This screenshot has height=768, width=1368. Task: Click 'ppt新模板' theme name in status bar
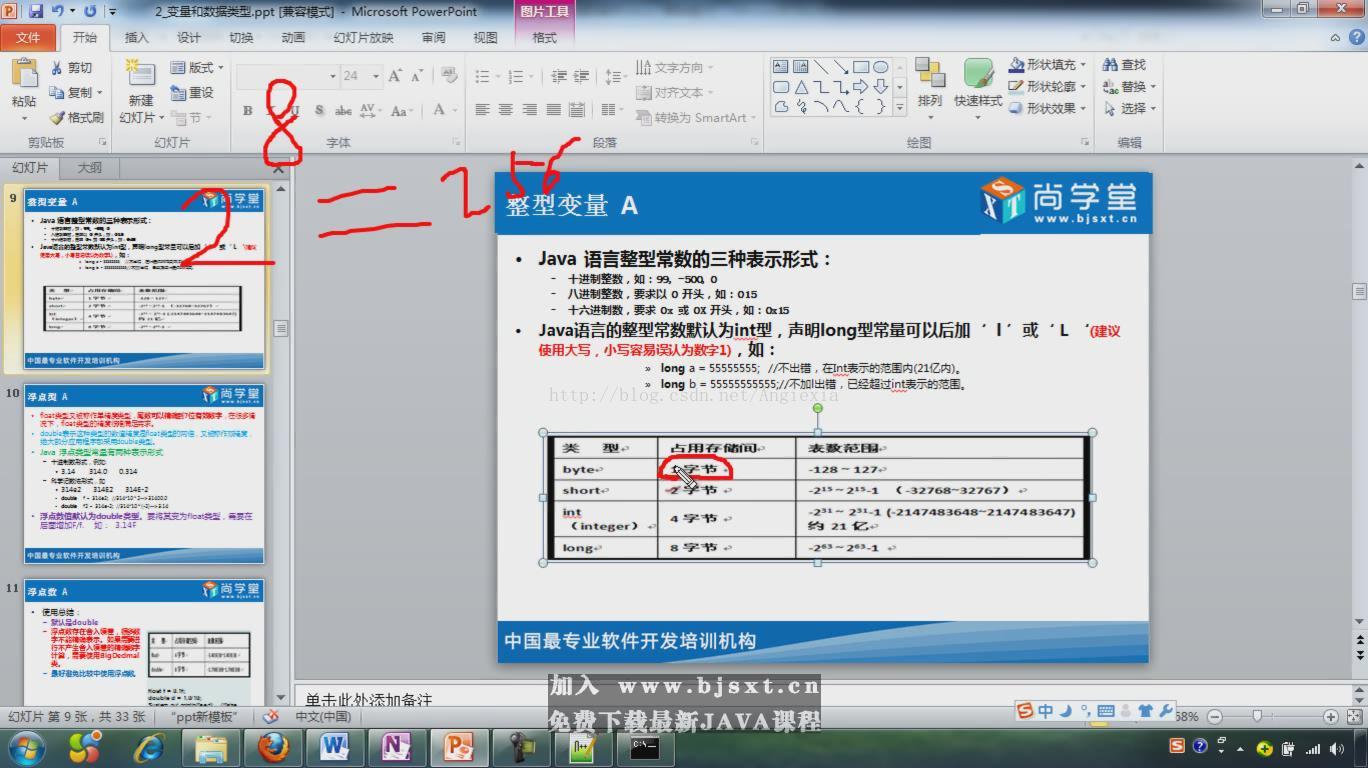pyautogui.click(x=205, y=716)
